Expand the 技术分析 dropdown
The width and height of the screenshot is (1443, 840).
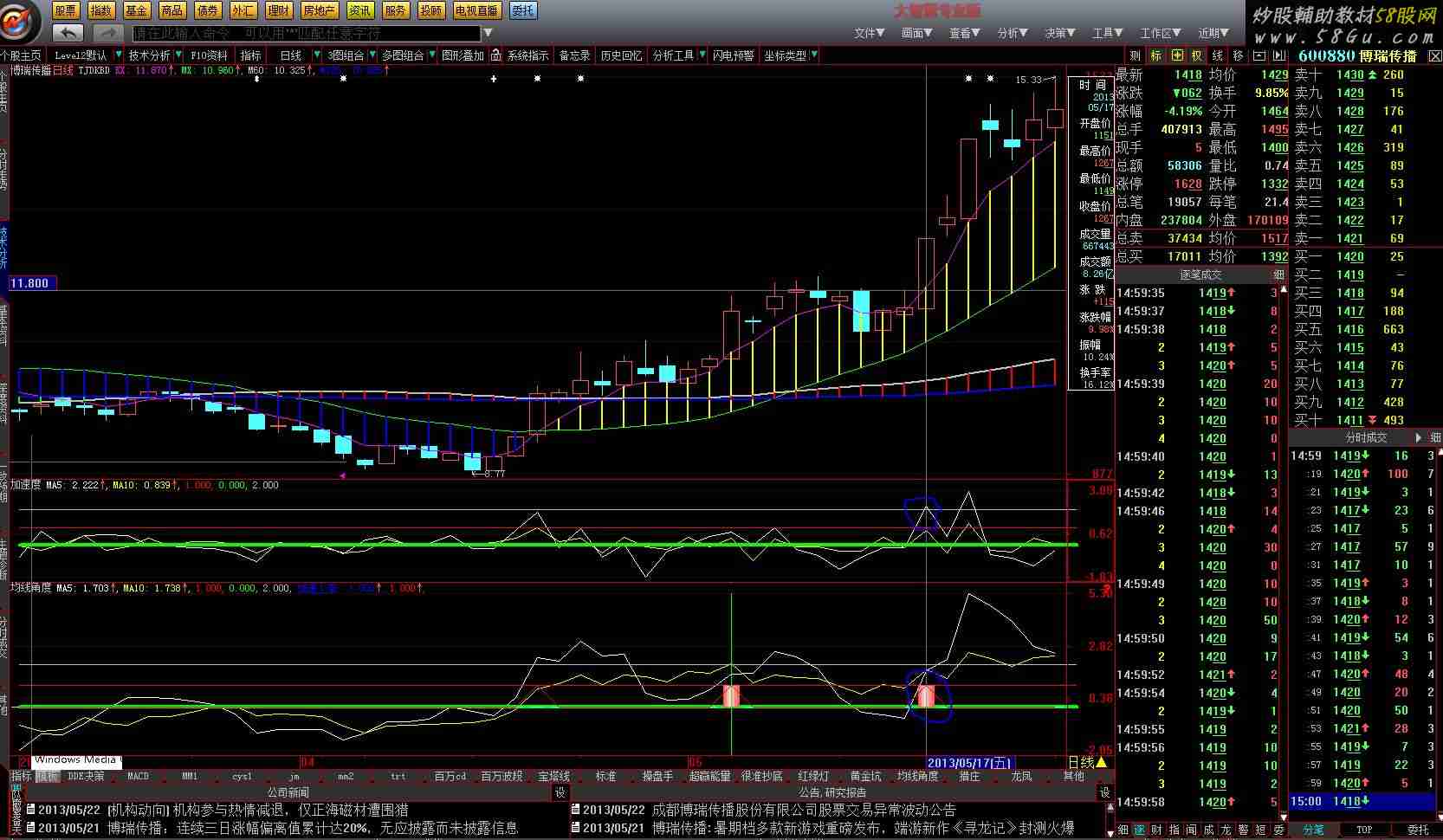[178, 55]
